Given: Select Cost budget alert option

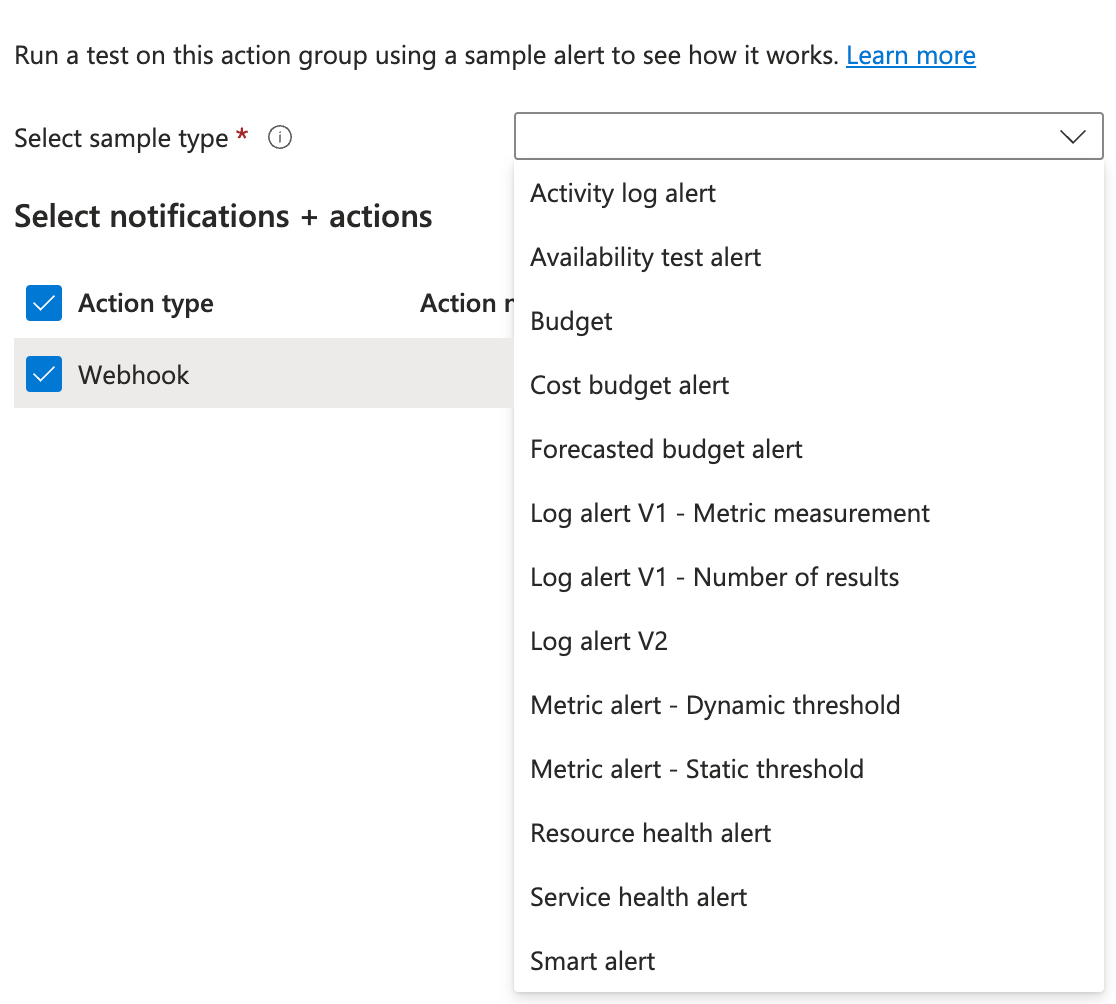Looking at the screenshot, I should coord(629,385).
